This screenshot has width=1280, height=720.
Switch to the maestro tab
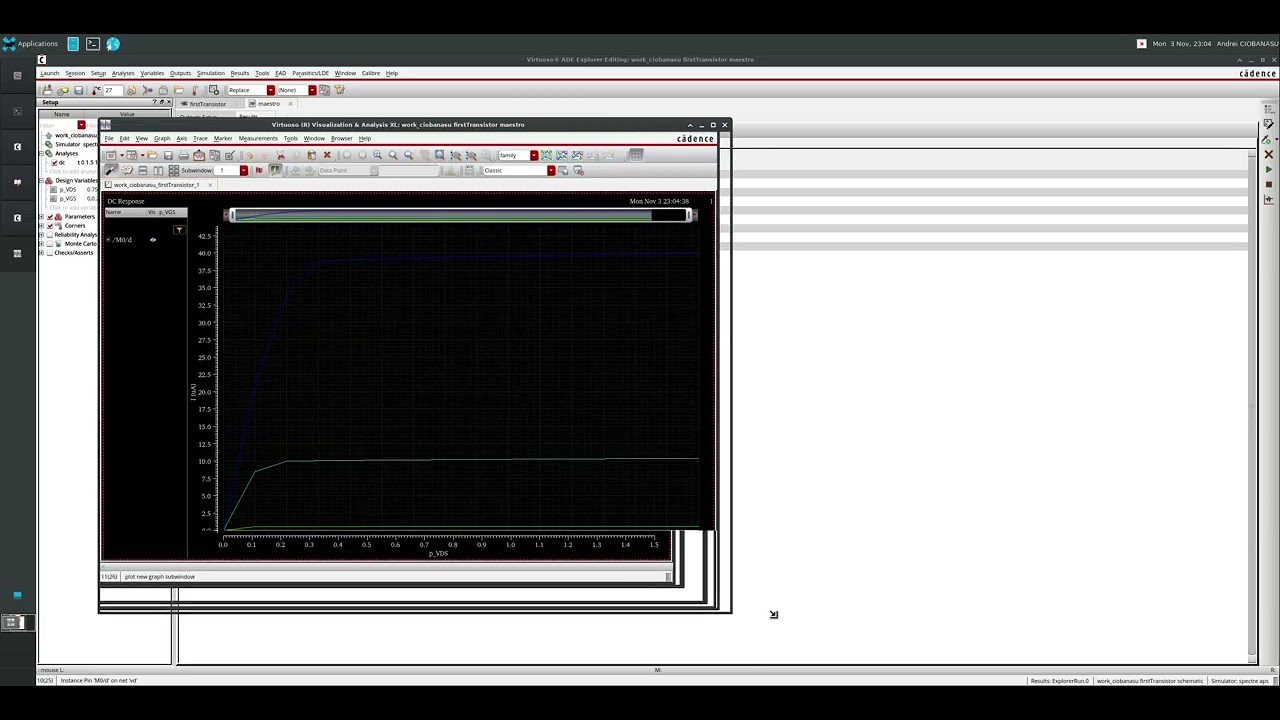(x=268, y=104)
